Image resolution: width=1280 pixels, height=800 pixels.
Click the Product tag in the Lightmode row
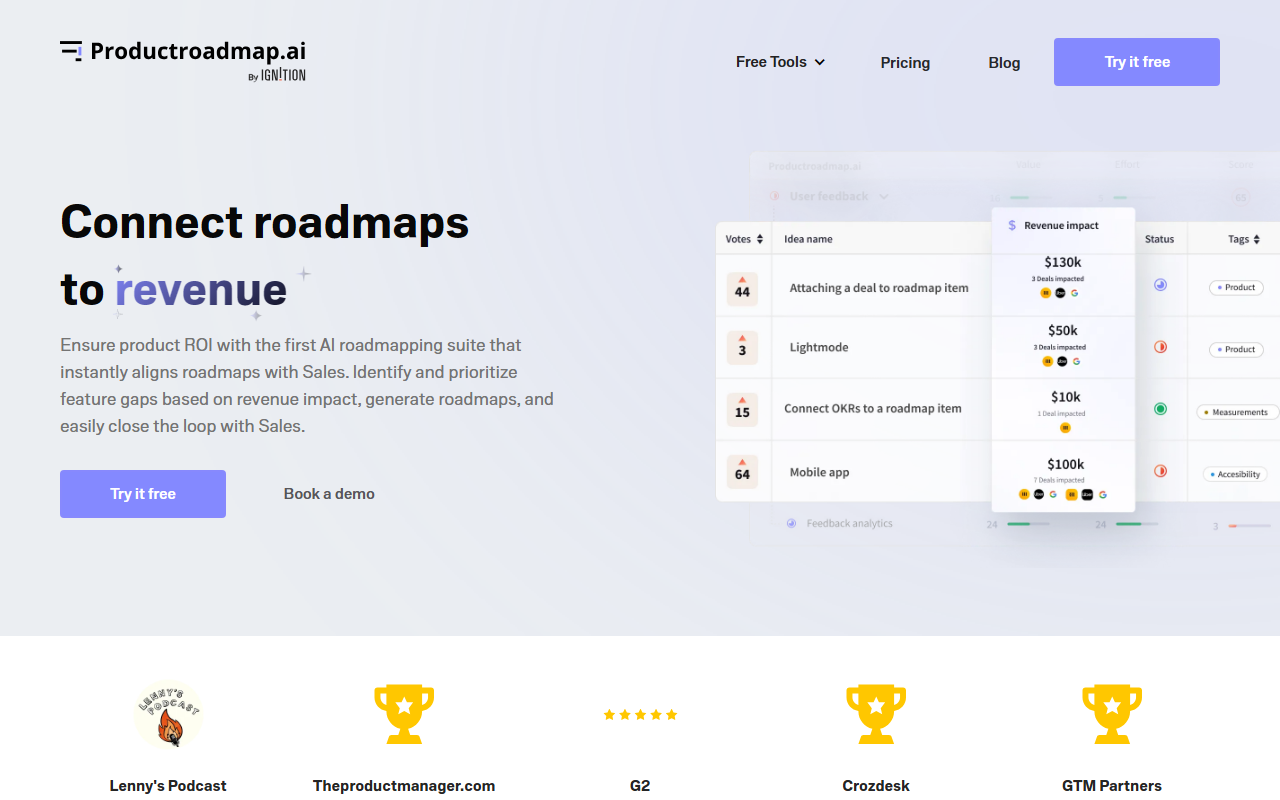point(1236,350)
